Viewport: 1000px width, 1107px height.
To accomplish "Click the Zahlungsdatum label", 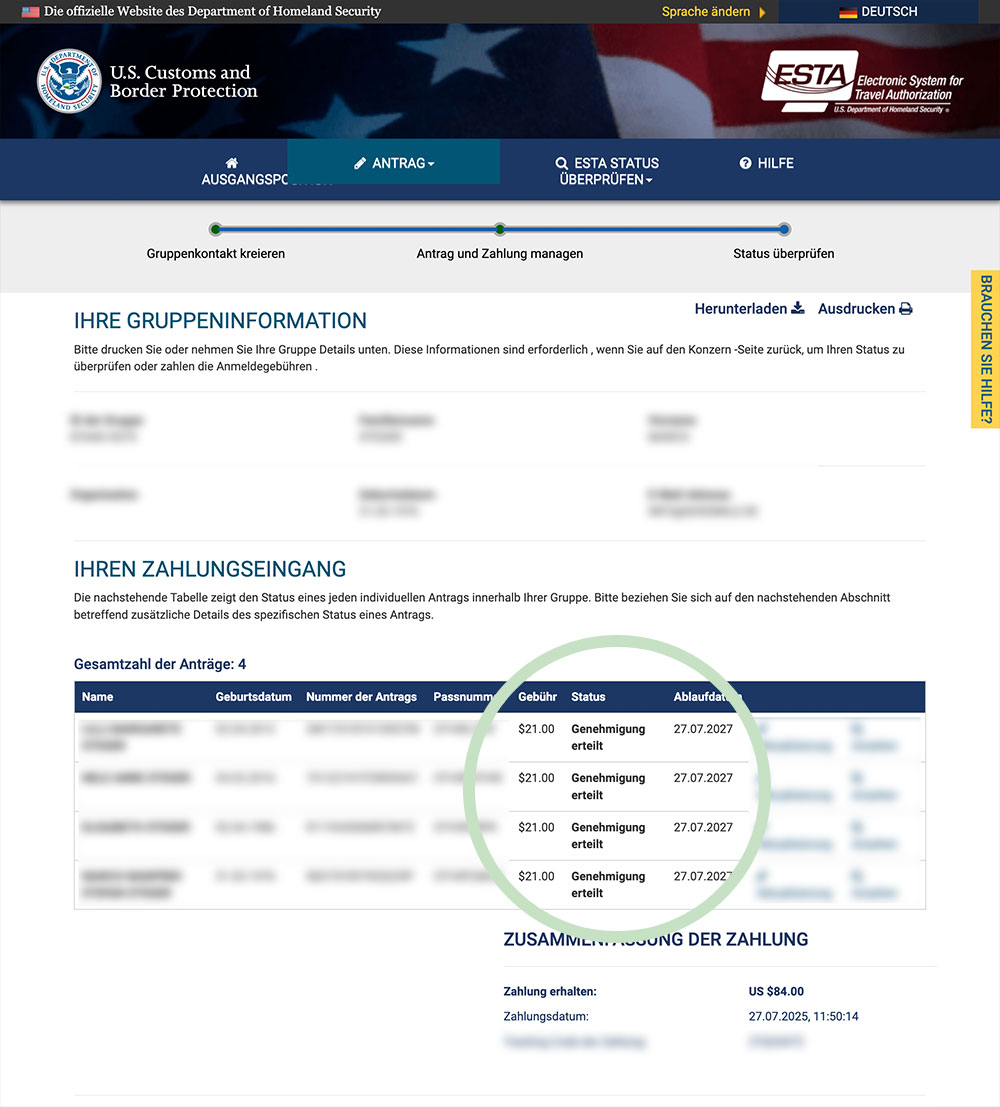I will coord(546,1017).
